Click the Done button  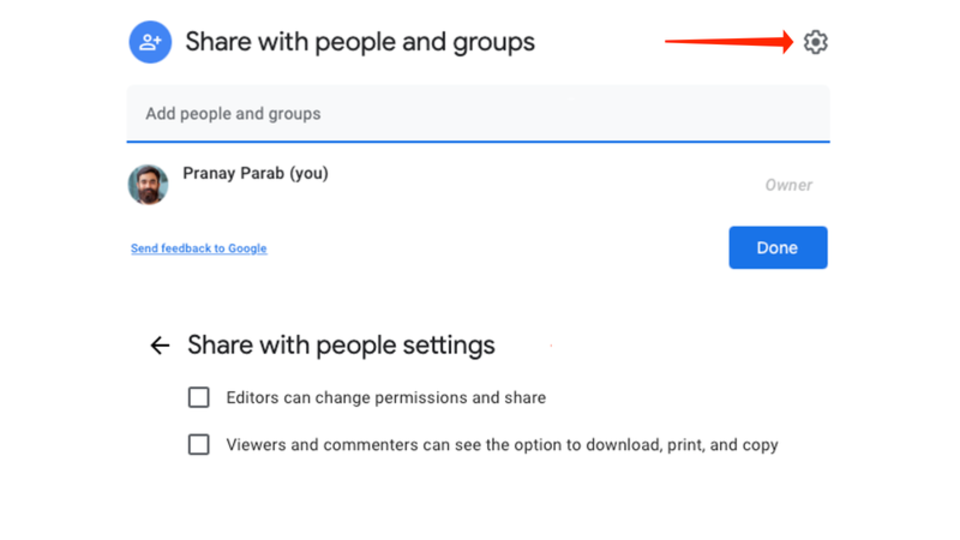pyautogui.click(x=778, y=247)
